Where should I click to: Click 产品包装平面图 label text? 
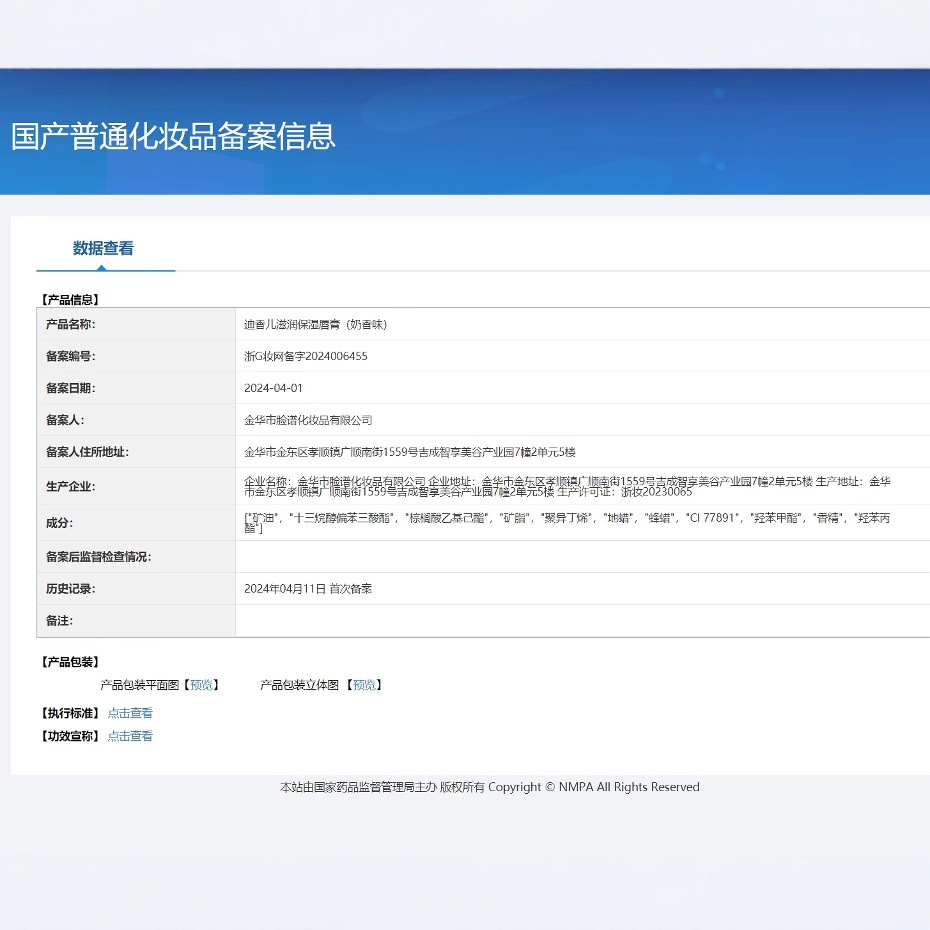tap(139, 685)
